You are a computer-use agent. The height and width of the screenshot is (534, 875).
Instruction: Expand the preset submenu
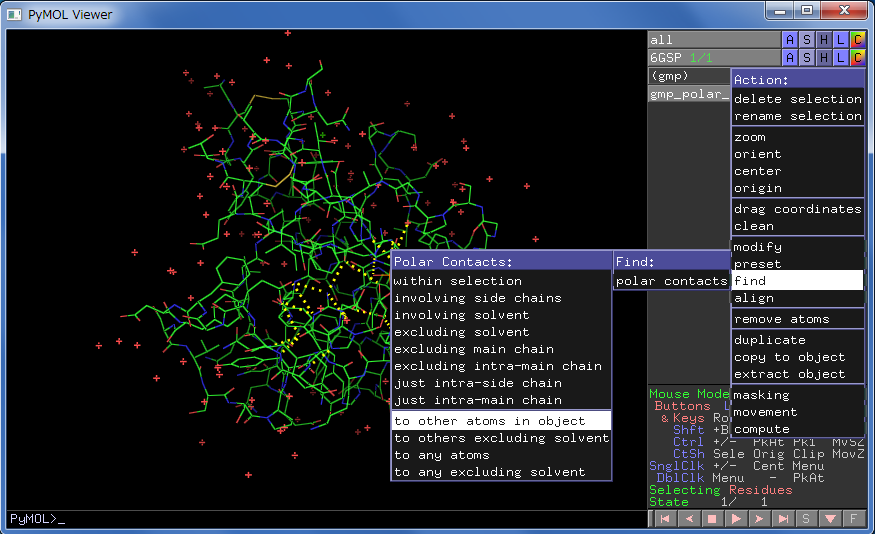coord(797,264)
